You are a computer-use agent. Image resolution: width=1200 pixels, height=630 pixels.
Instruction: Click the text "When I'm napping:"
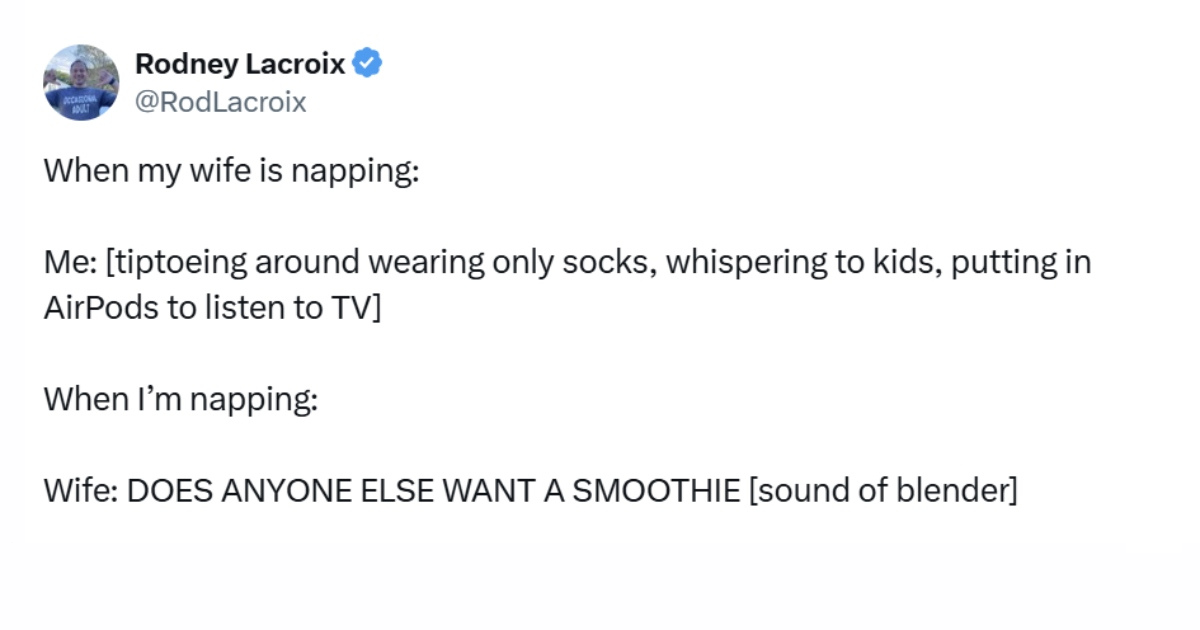pyautogui.click(x=181, y=400)
